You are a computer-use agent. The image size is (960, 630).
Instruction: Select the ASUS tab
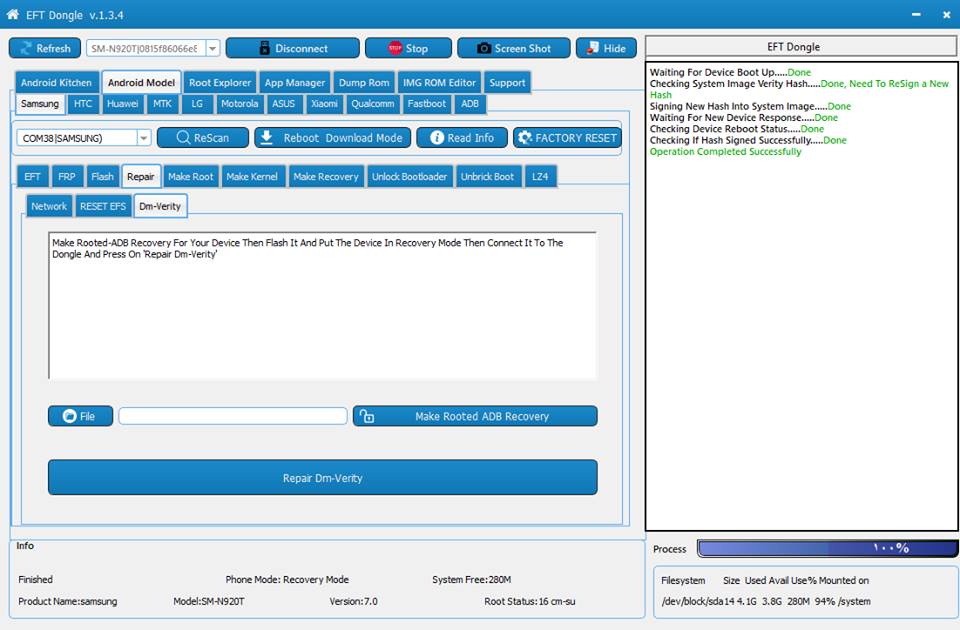coord(283,104)
